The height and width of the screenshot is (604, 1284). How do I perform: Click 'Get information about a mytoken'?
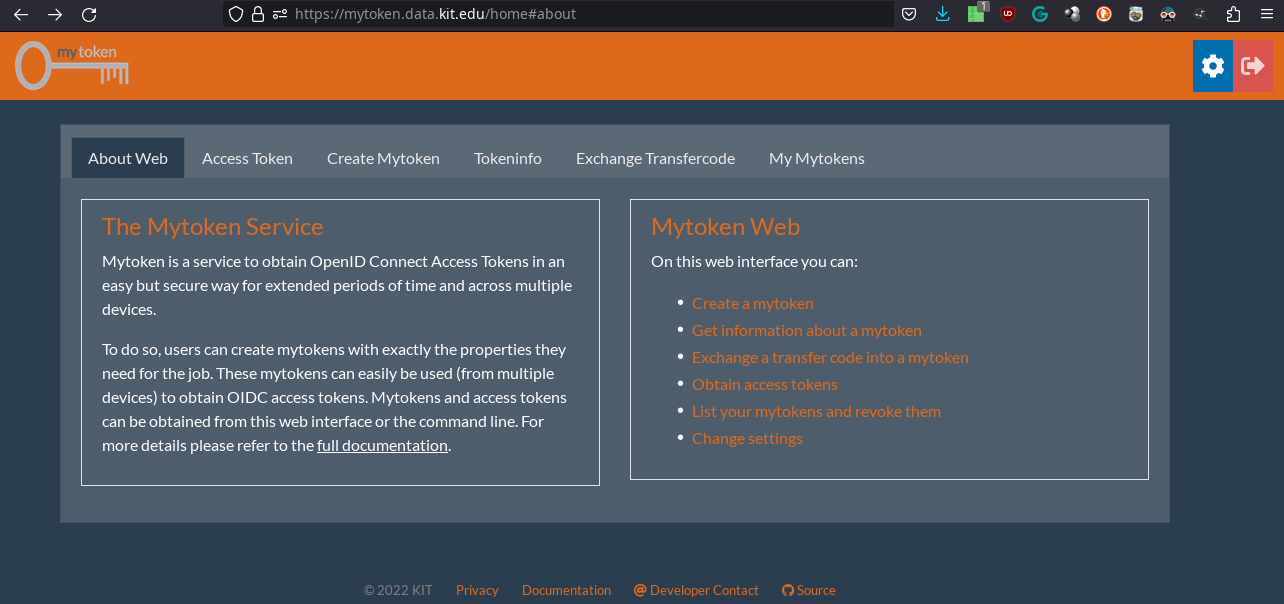[807, 330]
